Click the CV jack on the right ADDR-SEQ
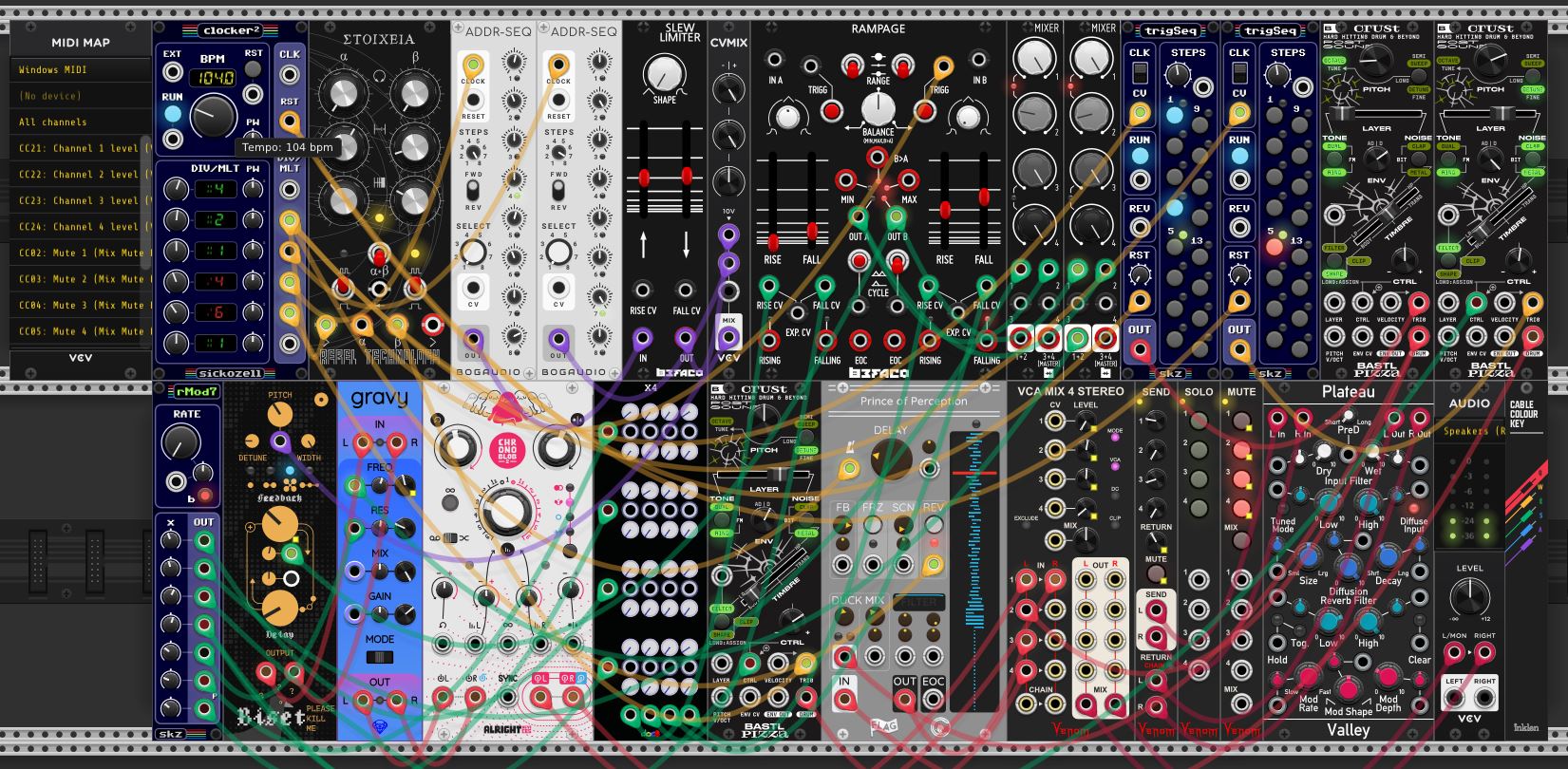1568x769 pixels. 558,289
